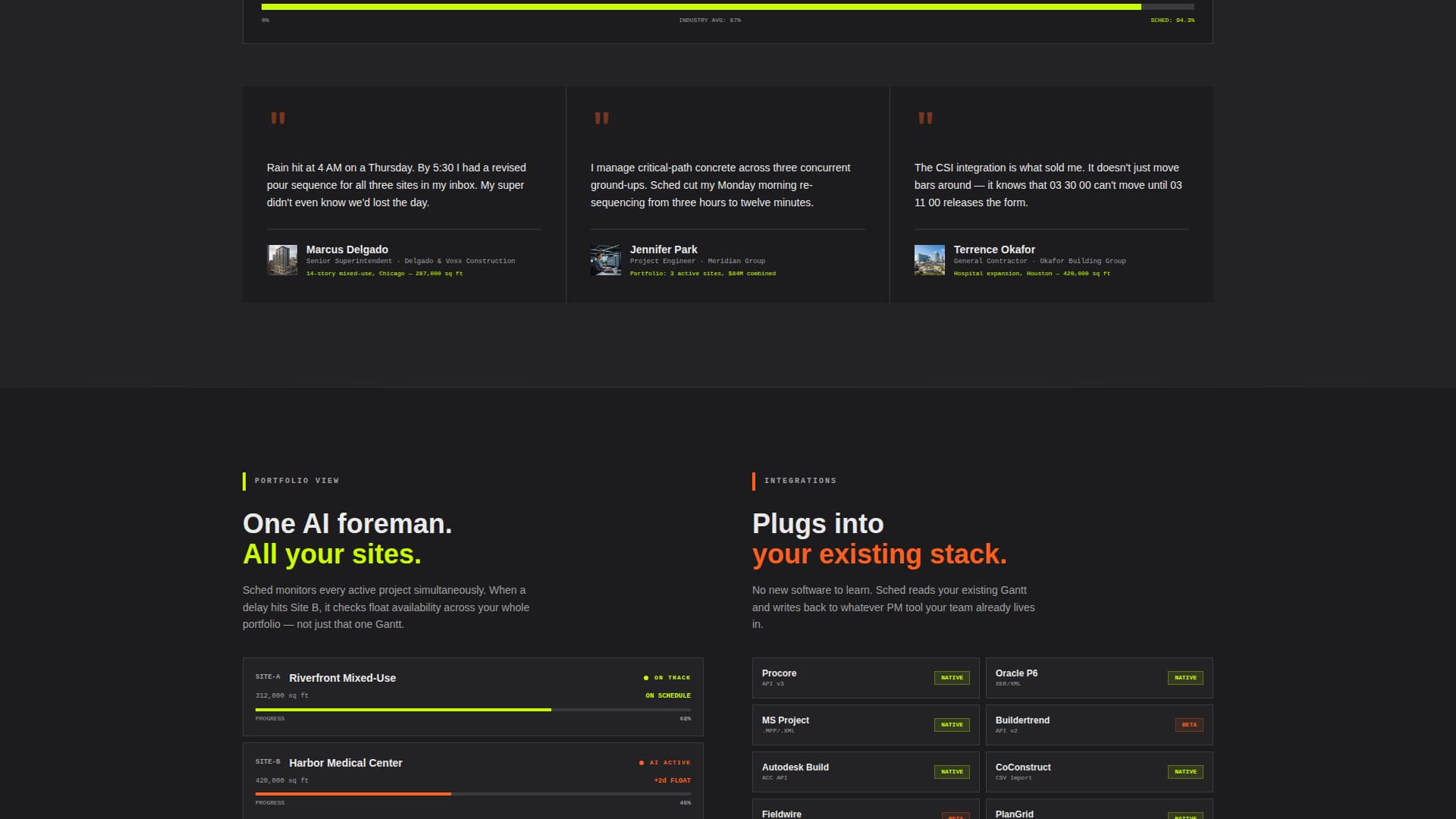This screenshot has height=819, width=1456.
Task: Click Jennifer Park's avatar photo
Action: 606,260
